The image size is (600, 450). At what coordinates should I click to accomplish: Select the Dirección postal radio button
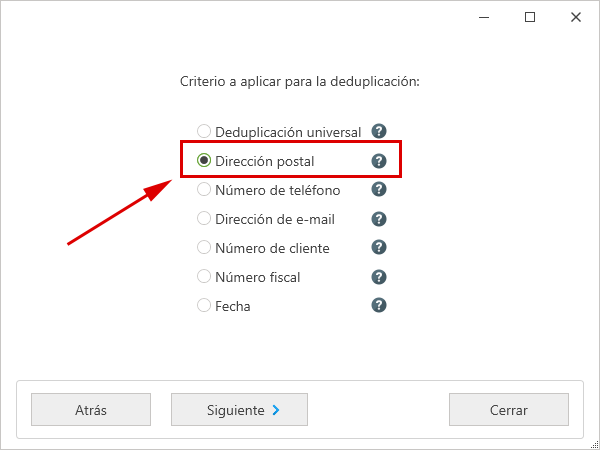tap(204, 161)
